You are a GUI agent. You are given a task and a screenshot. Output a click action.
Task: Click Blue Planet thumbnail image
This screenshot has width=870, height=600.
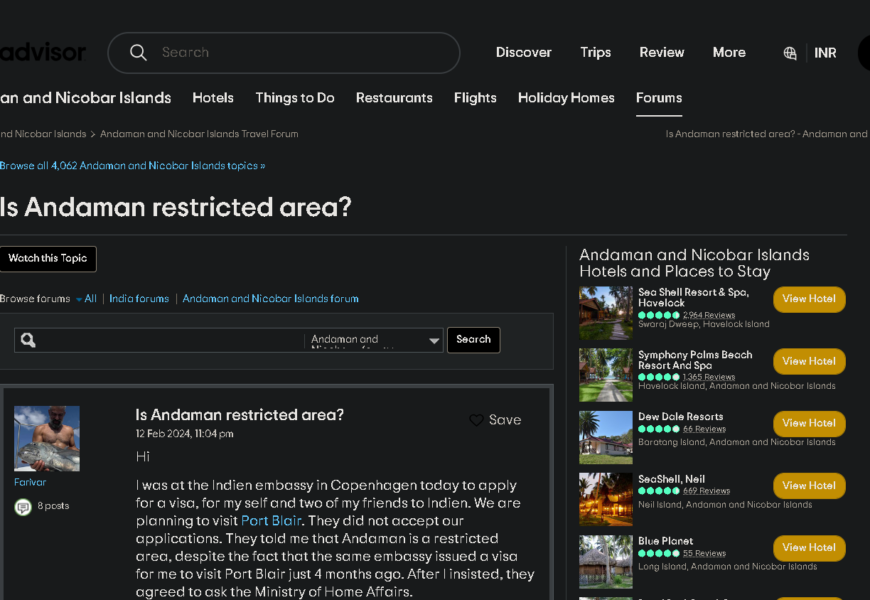pyautogui.click(x=606, y=562)
